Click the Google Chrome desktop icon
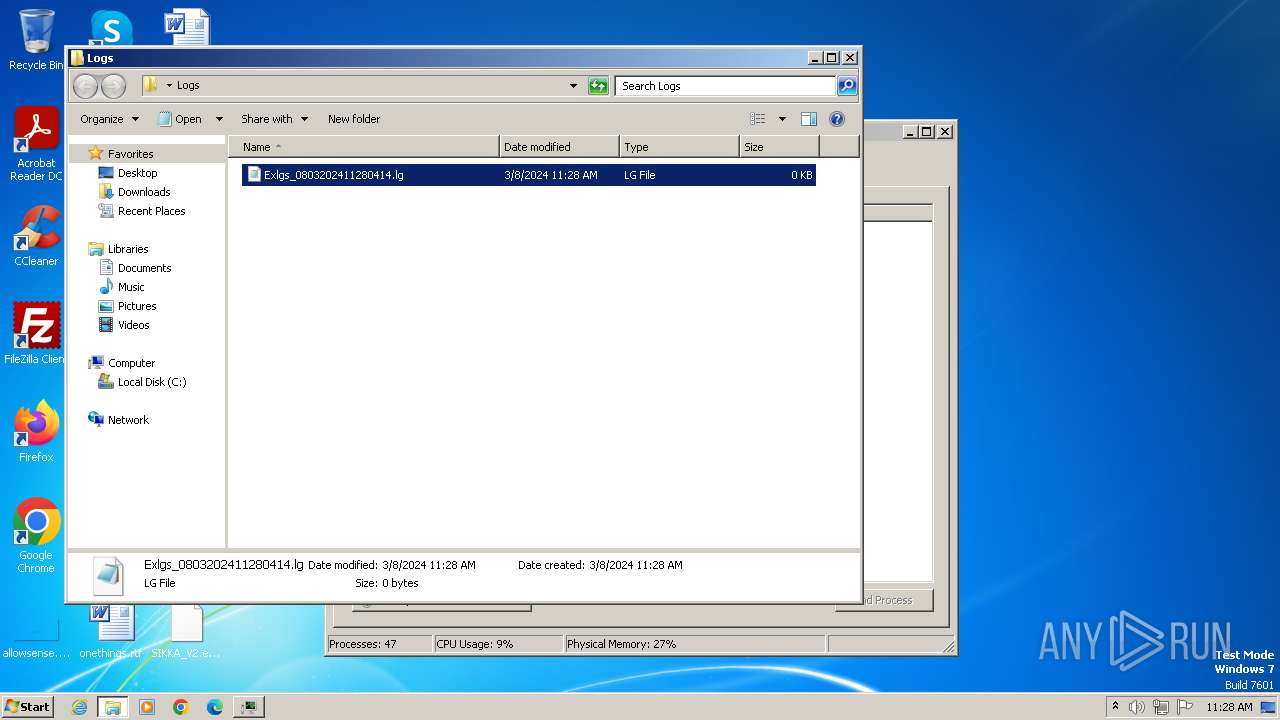Screen dimensions: 1280x720 coord(36,536)
